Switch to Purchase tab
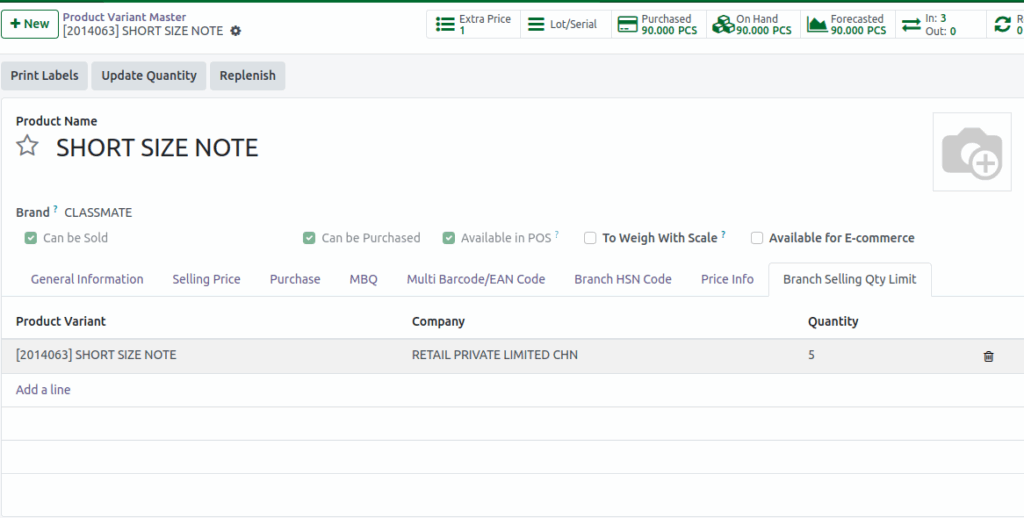 tap(295, 279)
